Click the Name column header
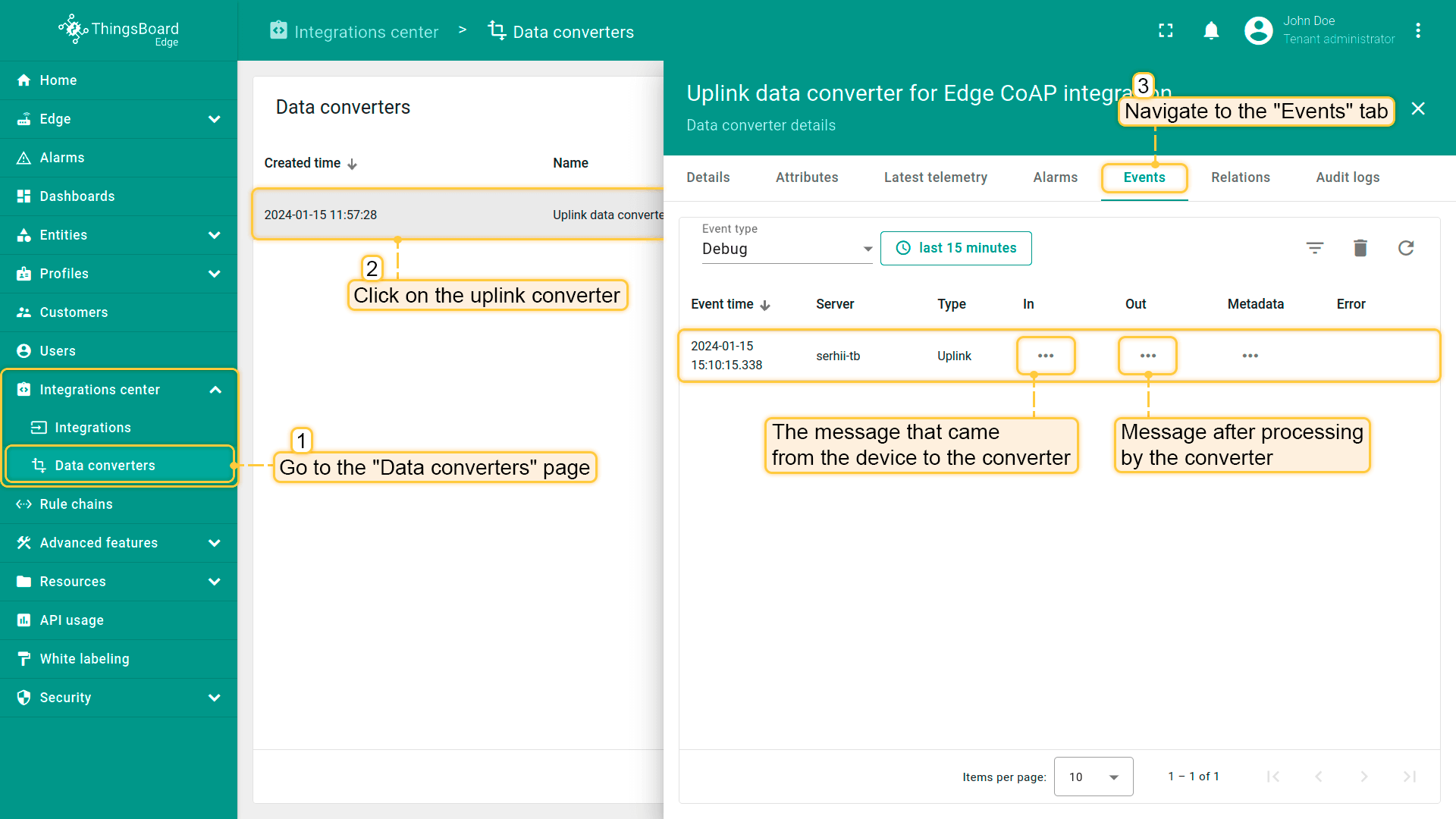 [x=570, y=163]
